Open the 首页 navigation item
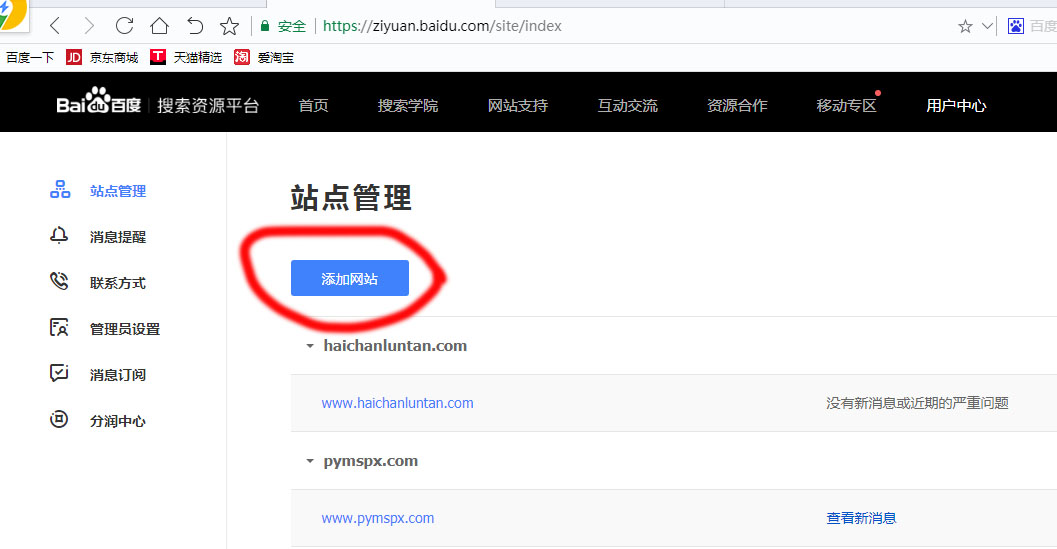Image resolution: width=1057 pixels, height=549 pixels. (x=313, y=106)
